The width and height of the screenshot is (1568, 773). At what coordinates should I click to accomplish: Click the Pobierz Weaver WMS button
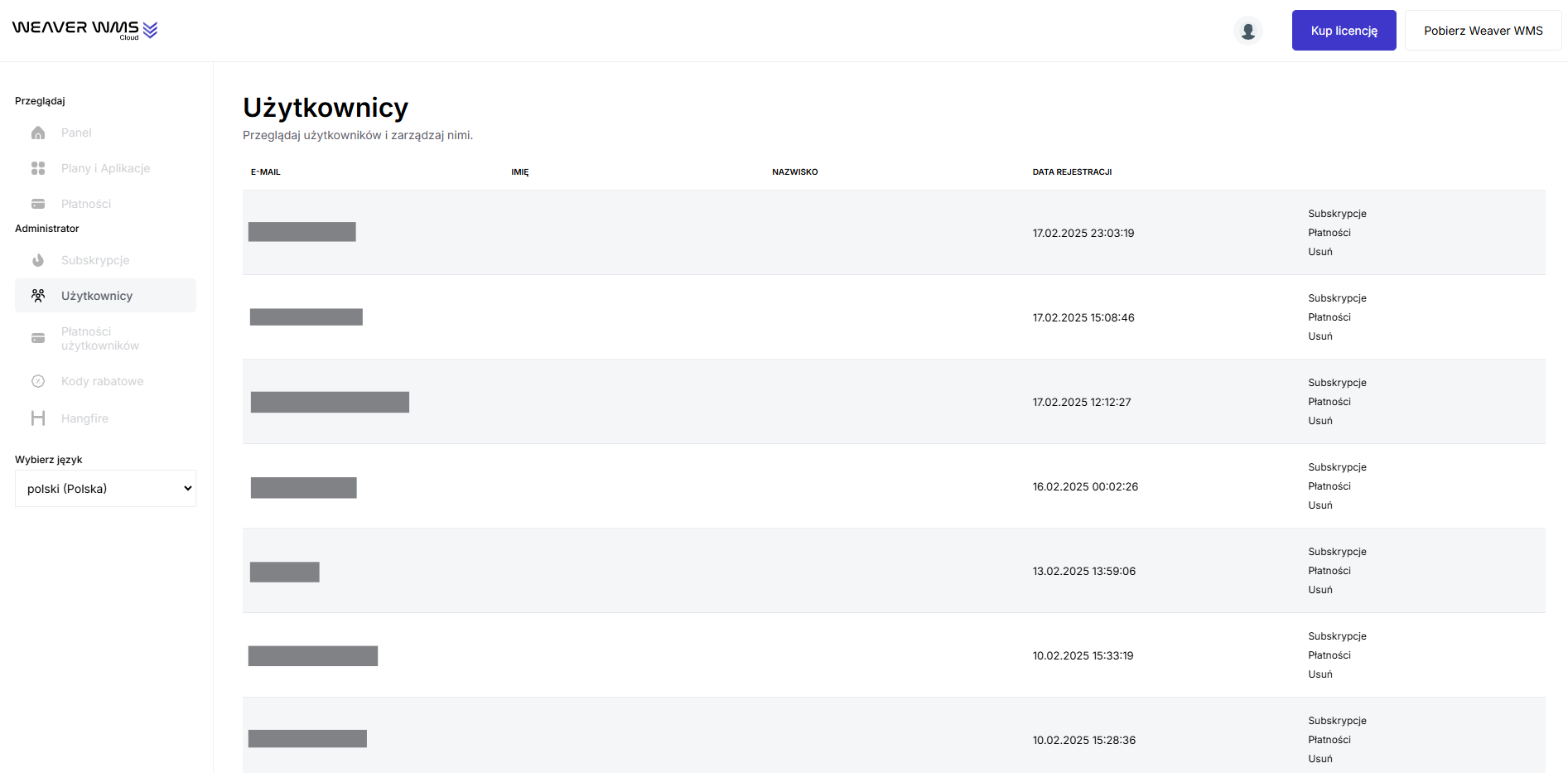(x=1483, y=31)
